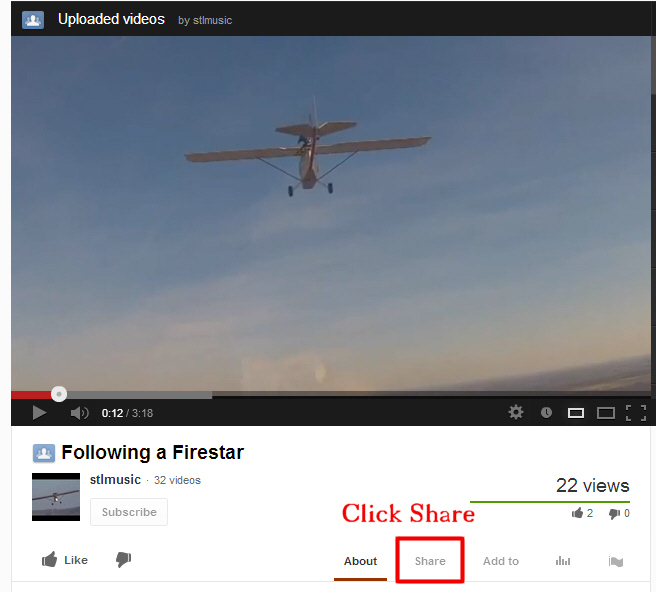Open the Add to menu
Image resolution: width=656 pixels, height=592 pixels.
pyautogui.click(x=501, y=561)
